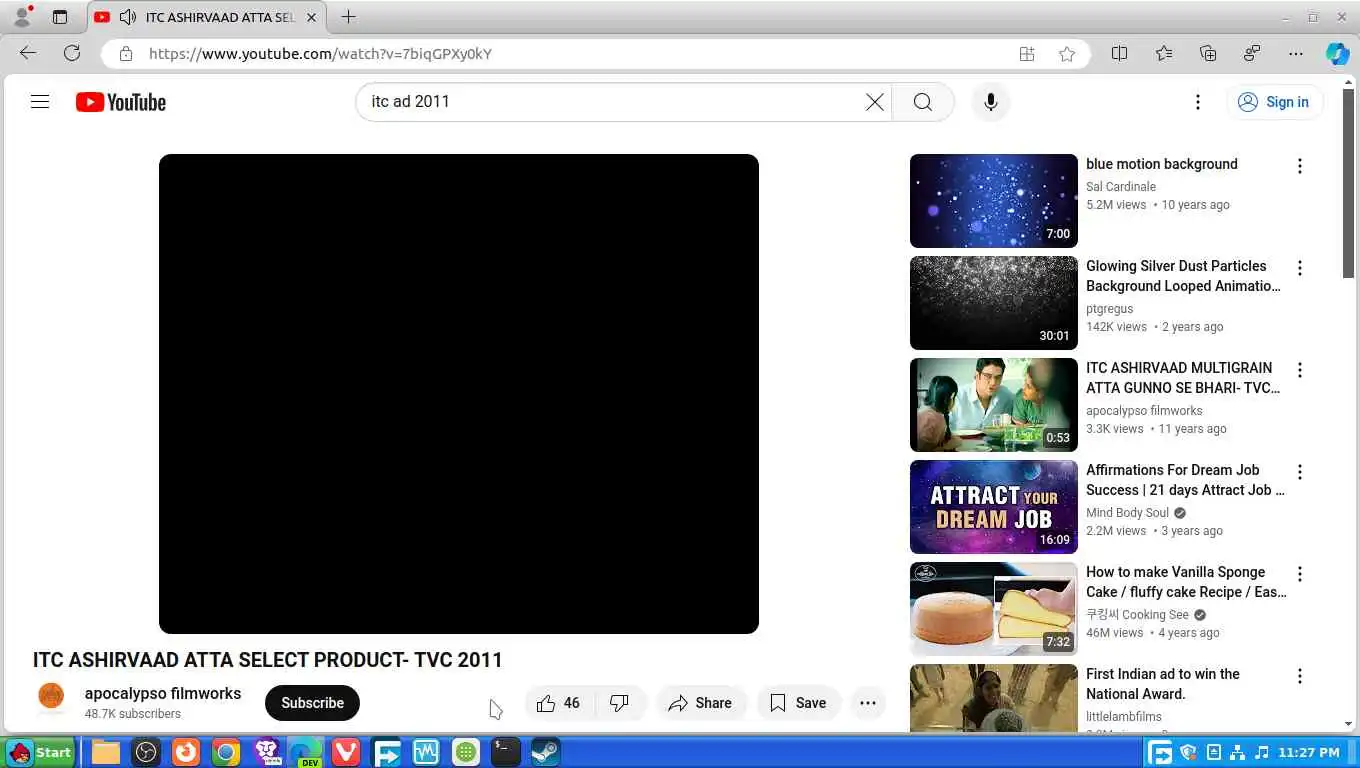Open options for ITC Ashirvaad Multigrain video
The image size is (1360, 768).
(1300, 370)
